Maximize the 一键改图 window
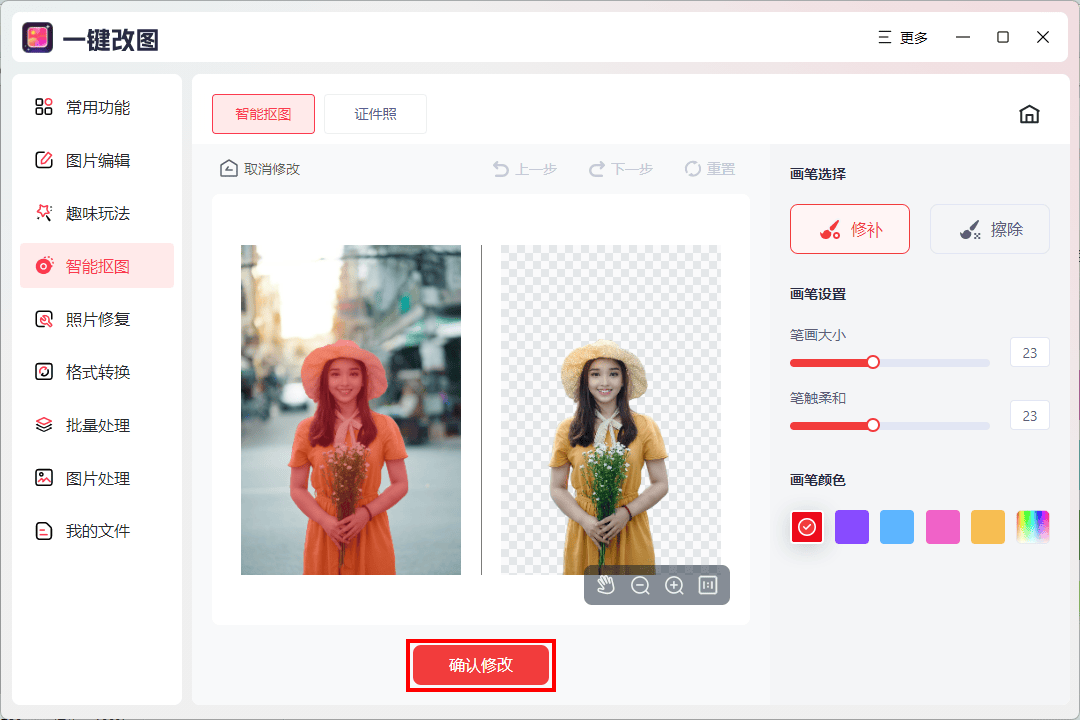This screenshot has height=720, width=1080. pyautogui.click(x=1003, y=37)
